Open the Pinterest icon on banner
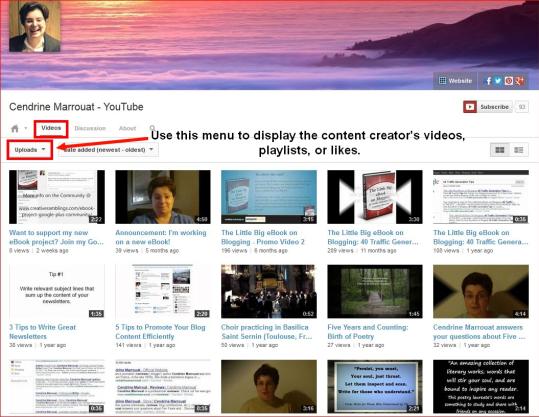 [509, 81]
